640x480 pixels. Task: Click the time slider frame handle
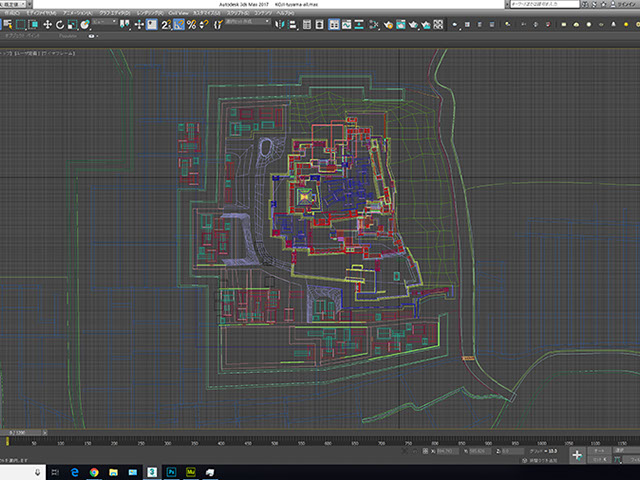[20, 432]
